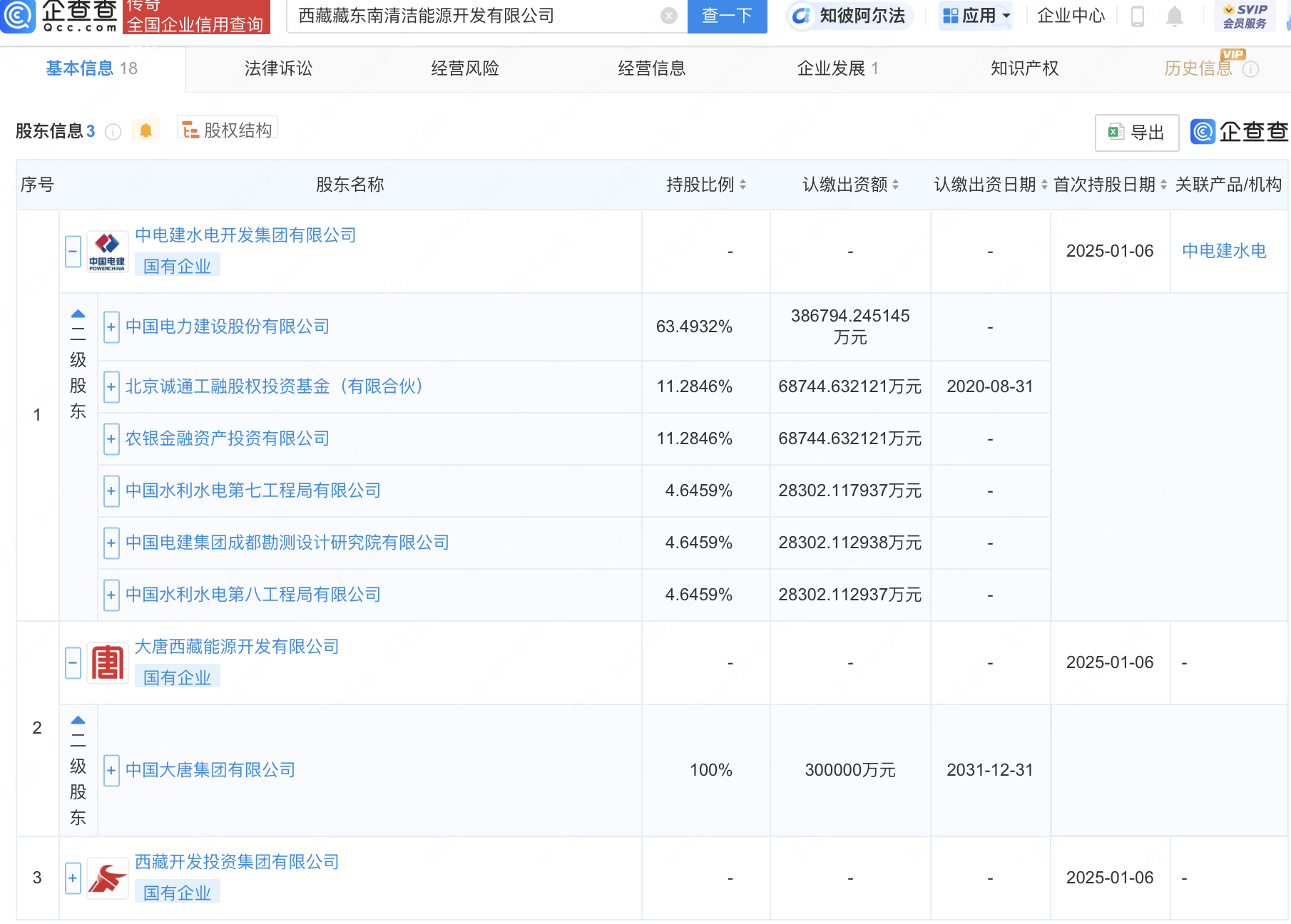
Task: Switch to 企业发展 tab
Action: coord(838,68)
